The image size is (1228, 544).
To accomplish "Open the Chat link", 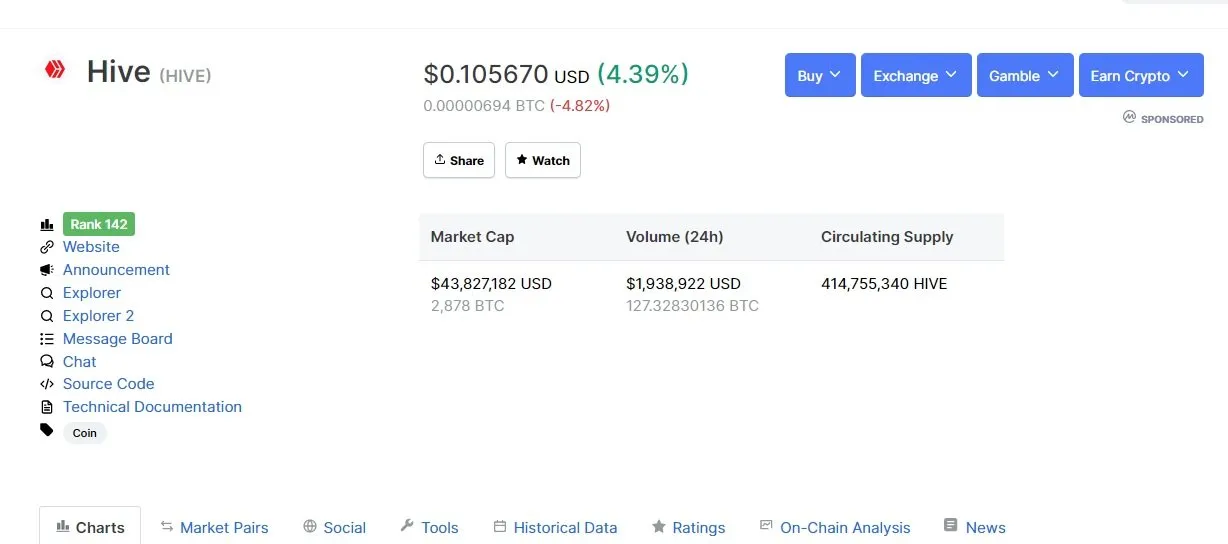I will 80,362.
